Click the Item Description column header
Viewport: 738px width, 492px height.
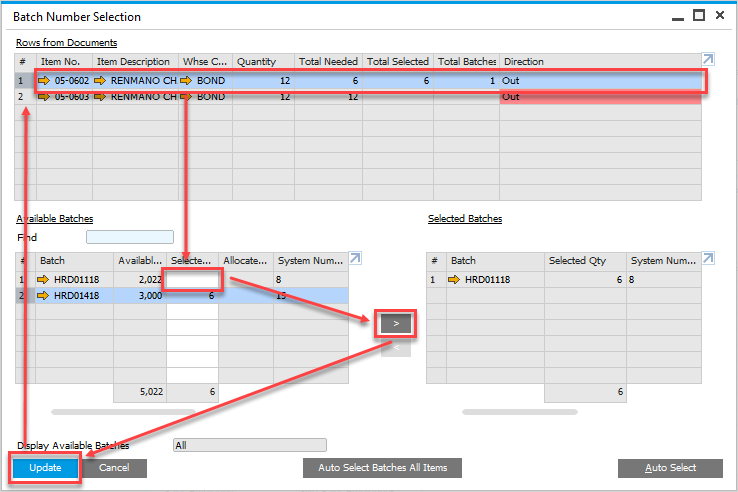coord(136,62)
